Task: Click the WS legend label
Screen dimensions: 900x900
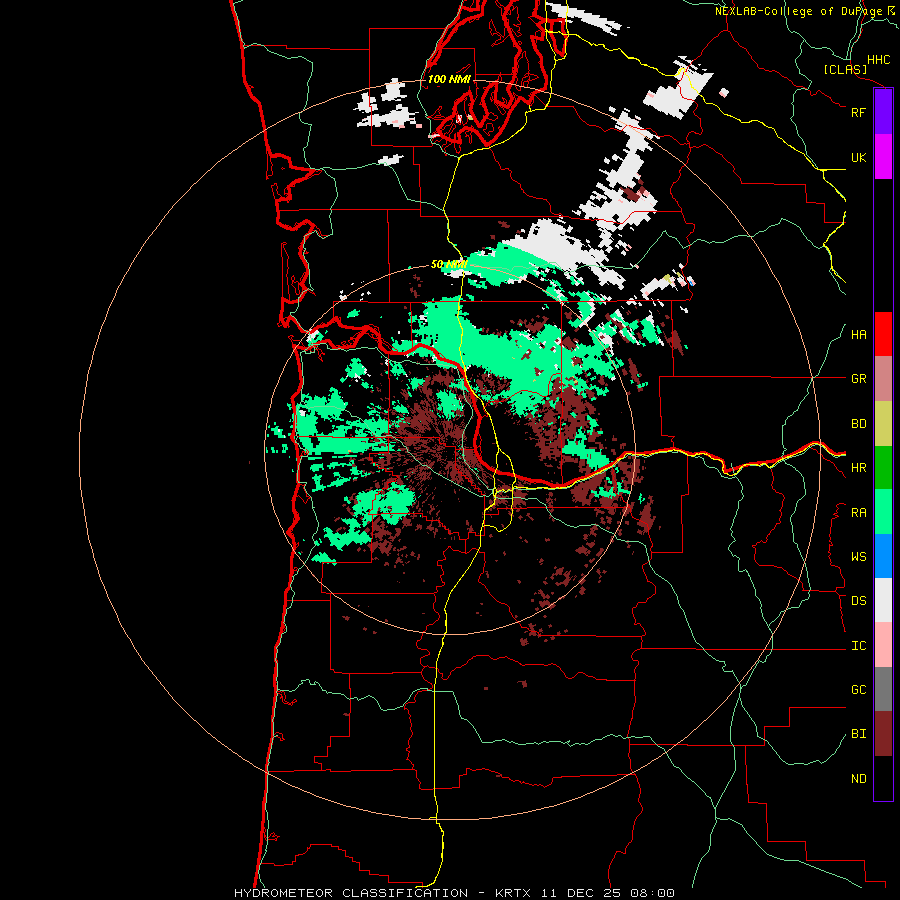Action: [x=858, y=557]
